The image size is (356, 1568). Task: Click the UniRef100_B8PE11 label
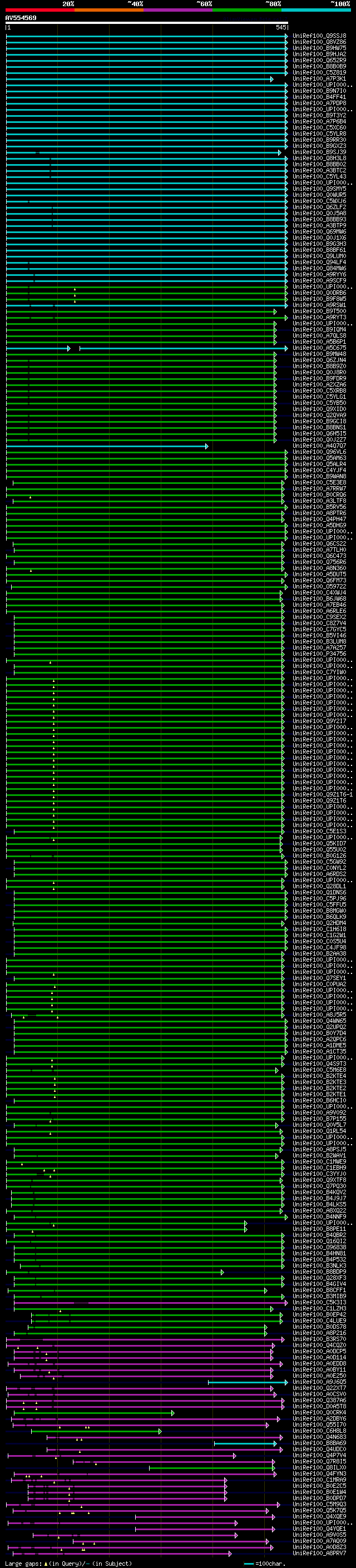point(319,1229)
